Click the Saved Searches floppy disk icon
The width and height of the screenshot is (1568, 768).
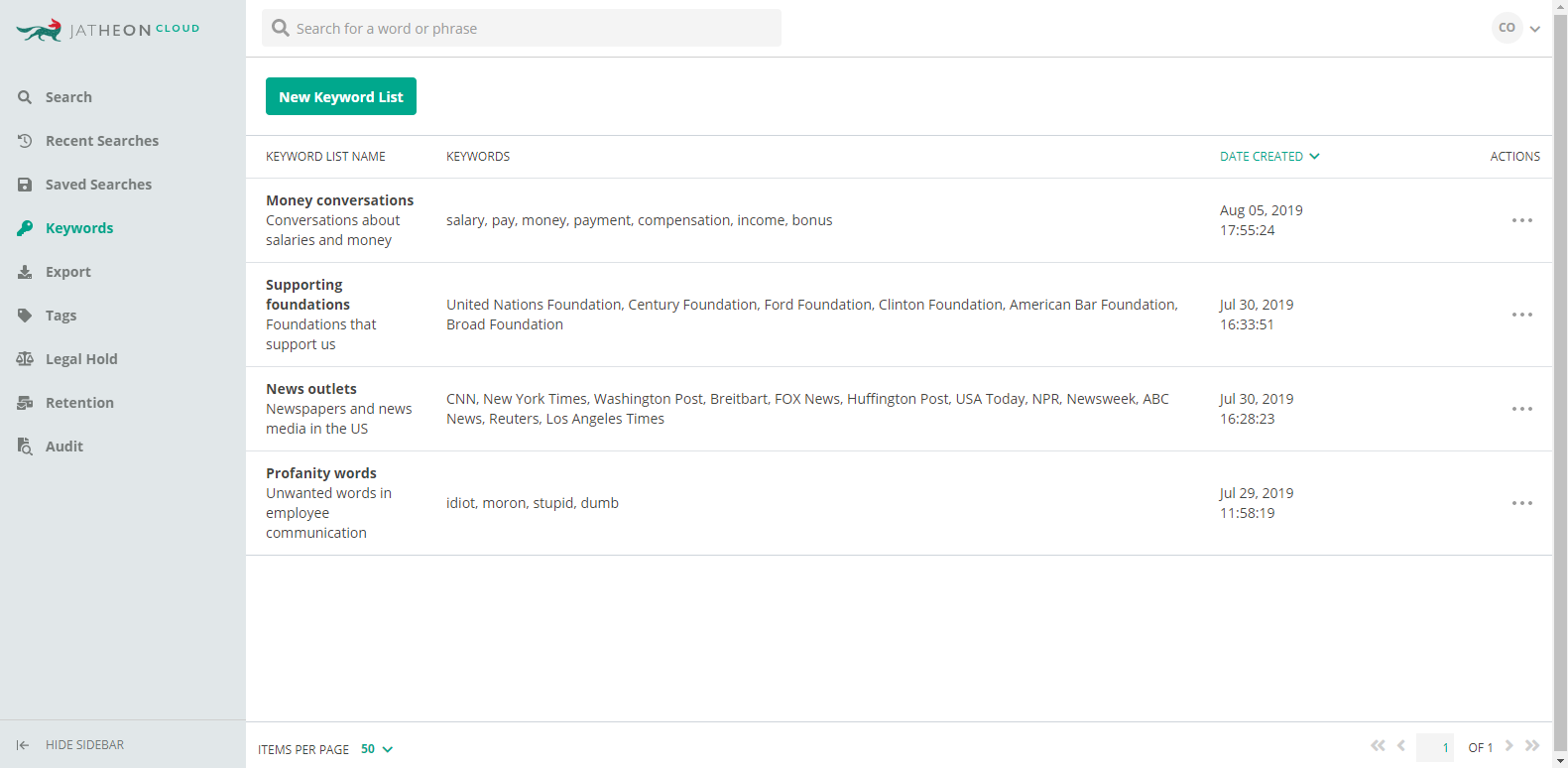25,185
